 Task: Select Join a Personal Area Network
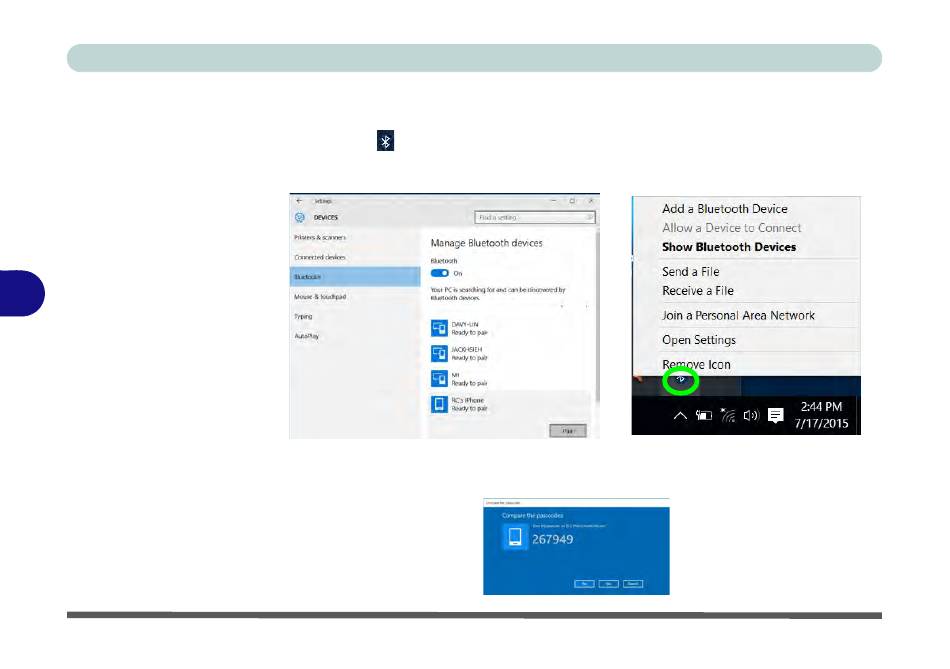point(738,315)
